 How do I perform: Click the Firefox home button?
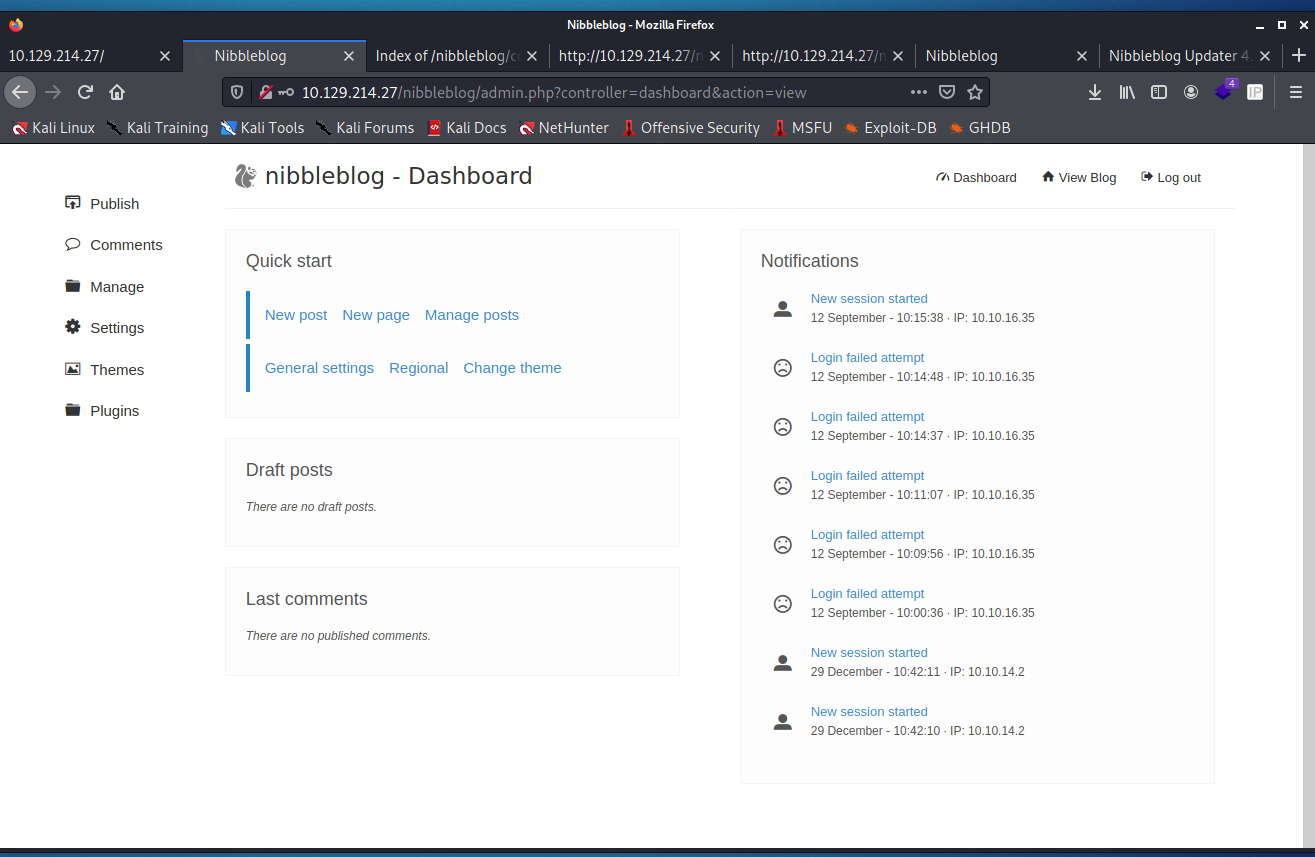tap(117, 92)
